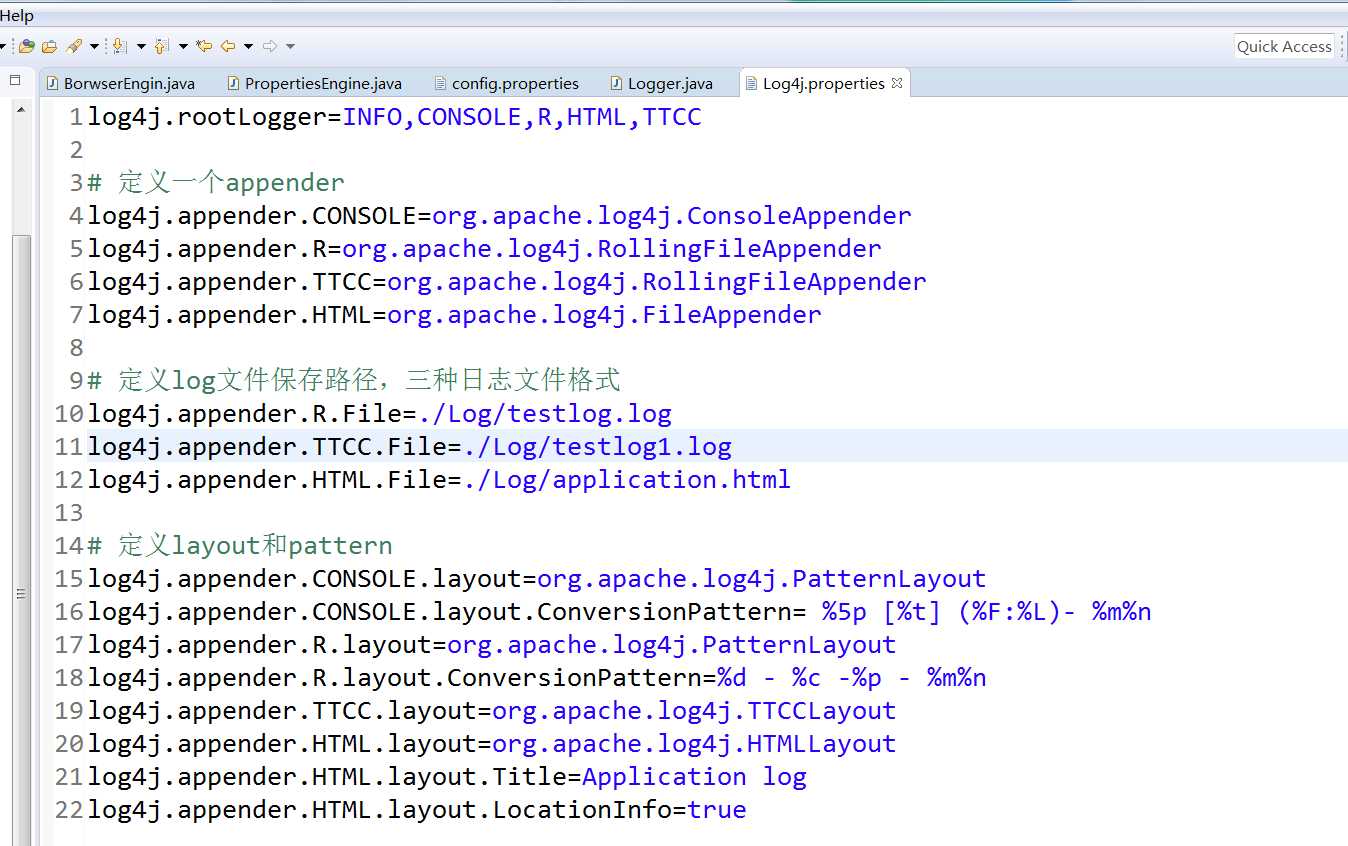The image size is (1348, 846).
Task: Click 'org.apache.log4j.HTMLLayout' on line 20
Action: [694, 744]
